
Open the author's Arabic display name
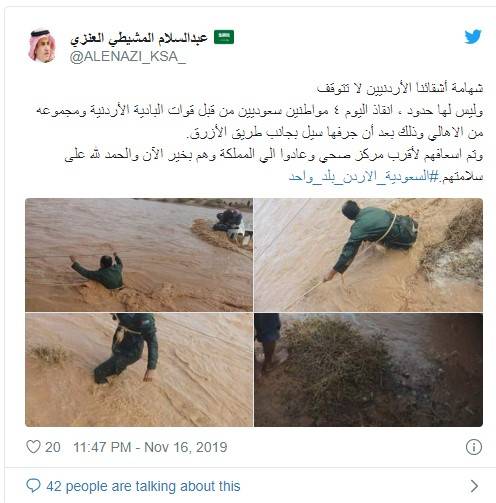pyautogui.click(x=139, y=38)
